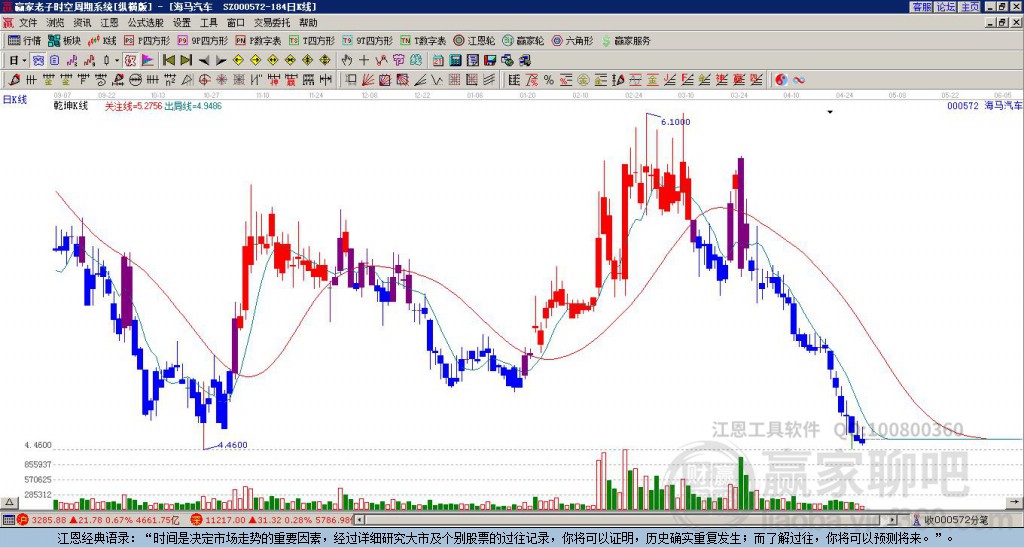
Task: Toggle the 权 price adjustment button
Action: tap(130, 61)
